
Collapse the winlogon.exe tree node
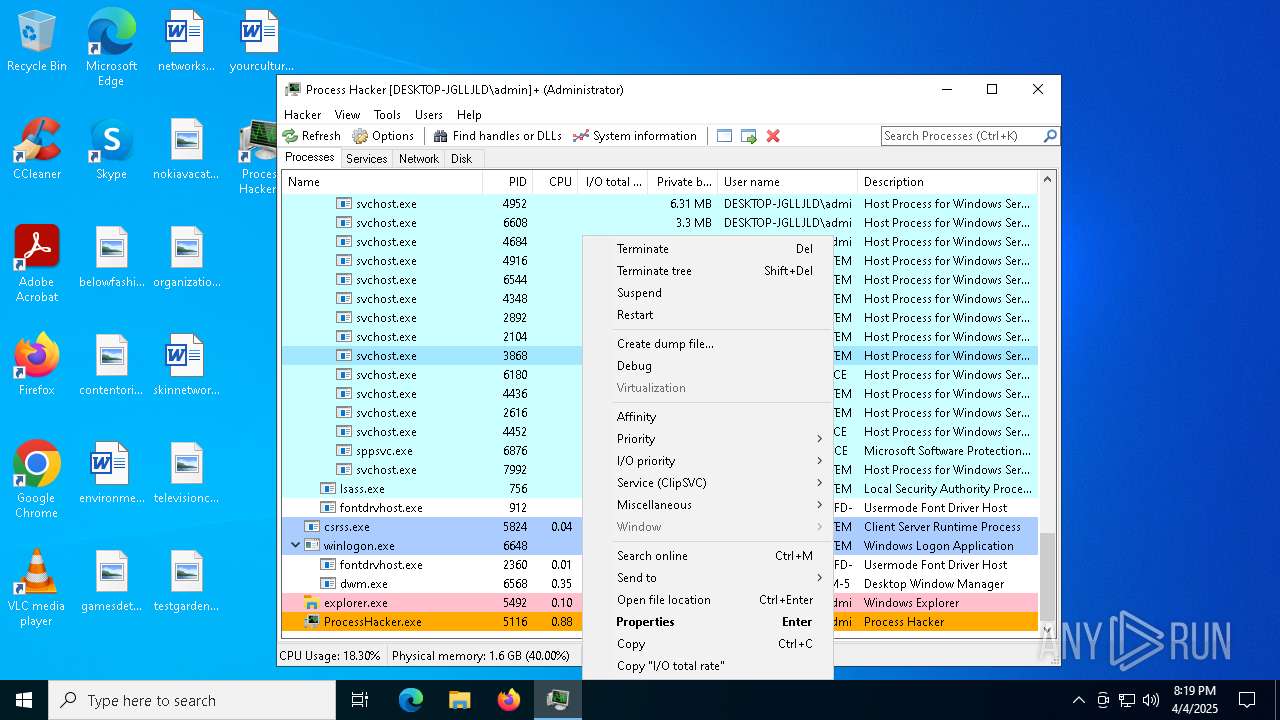point(295,546)
